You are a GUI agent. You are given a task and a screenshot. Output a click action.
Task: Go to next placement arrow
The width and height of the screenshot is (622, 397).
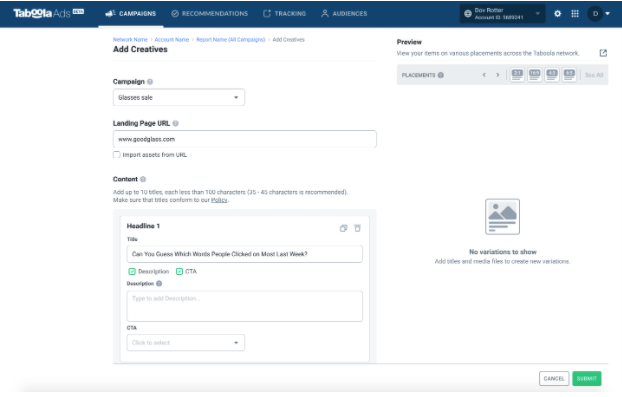pos(498,75)
